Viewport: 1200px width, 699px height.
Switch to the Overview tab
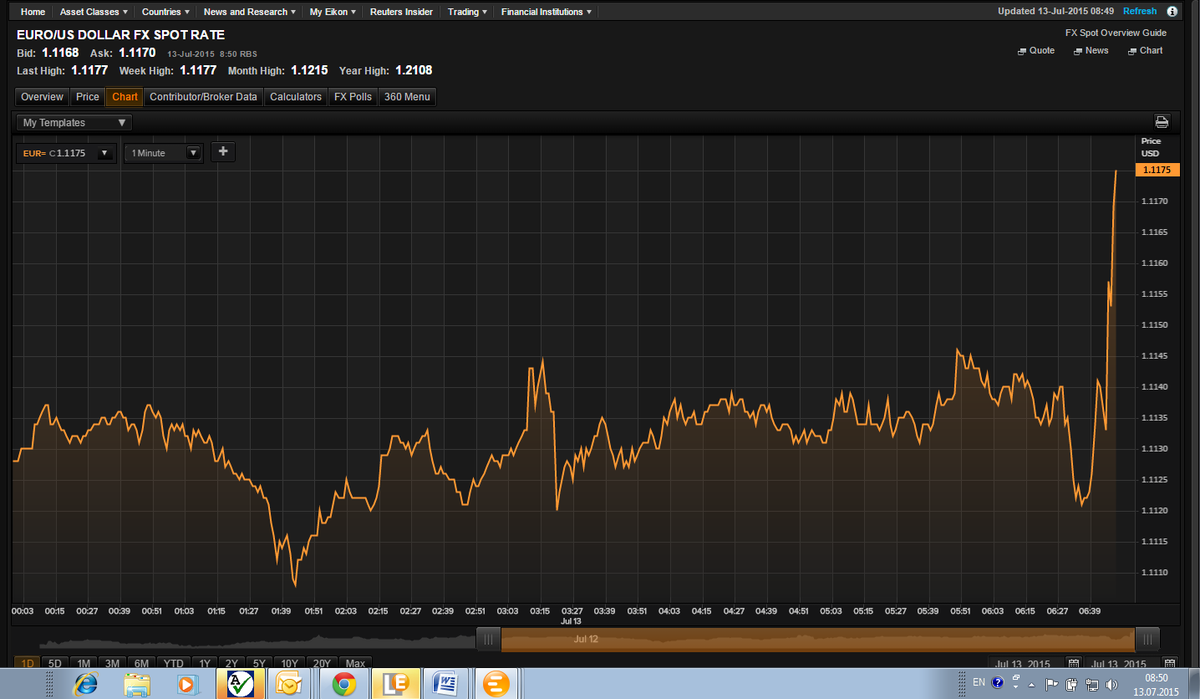42,97
